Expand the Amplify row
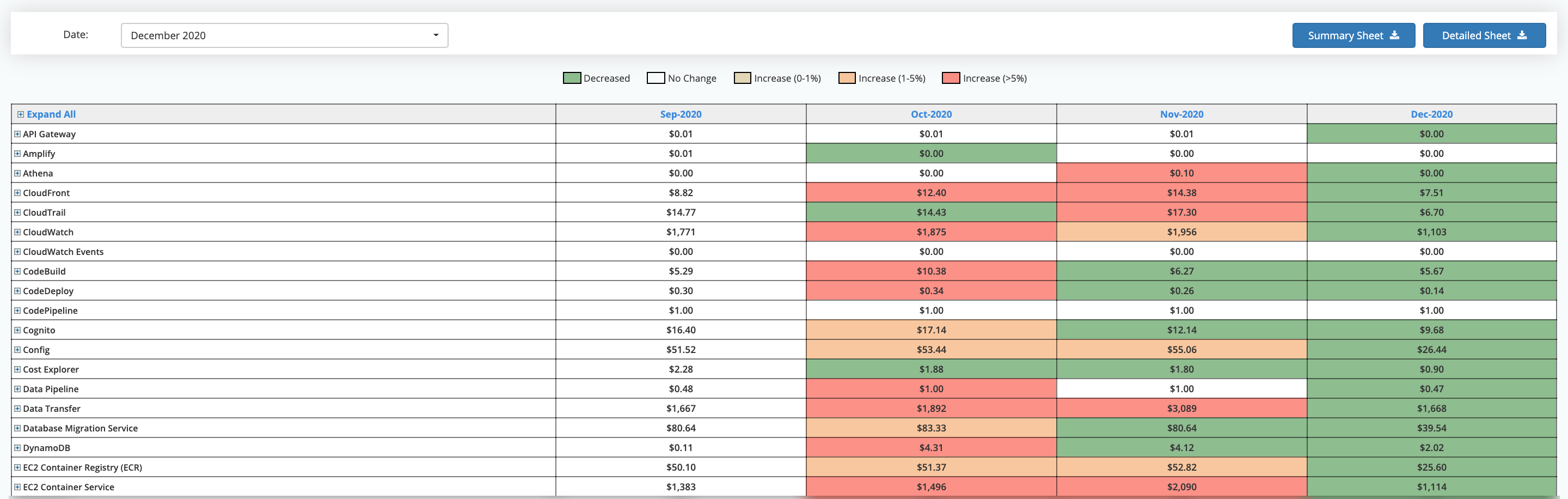This screenshot has width=1568, height=499. (17, 154)
